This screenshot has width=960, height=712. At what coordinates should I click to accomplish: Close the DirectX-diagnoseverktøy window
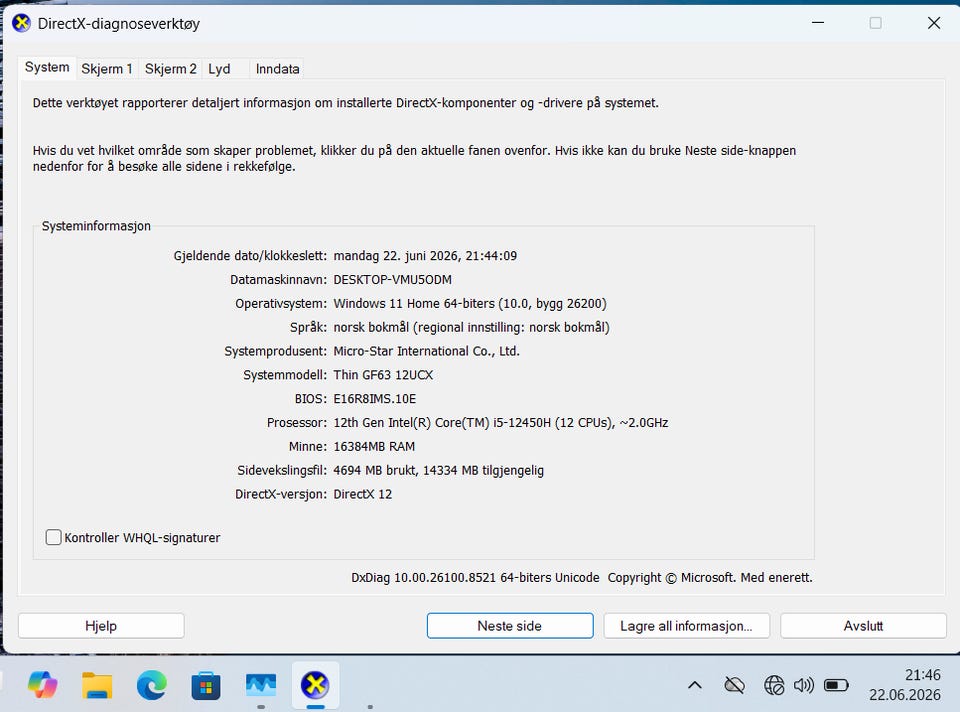tap(934, 23)
